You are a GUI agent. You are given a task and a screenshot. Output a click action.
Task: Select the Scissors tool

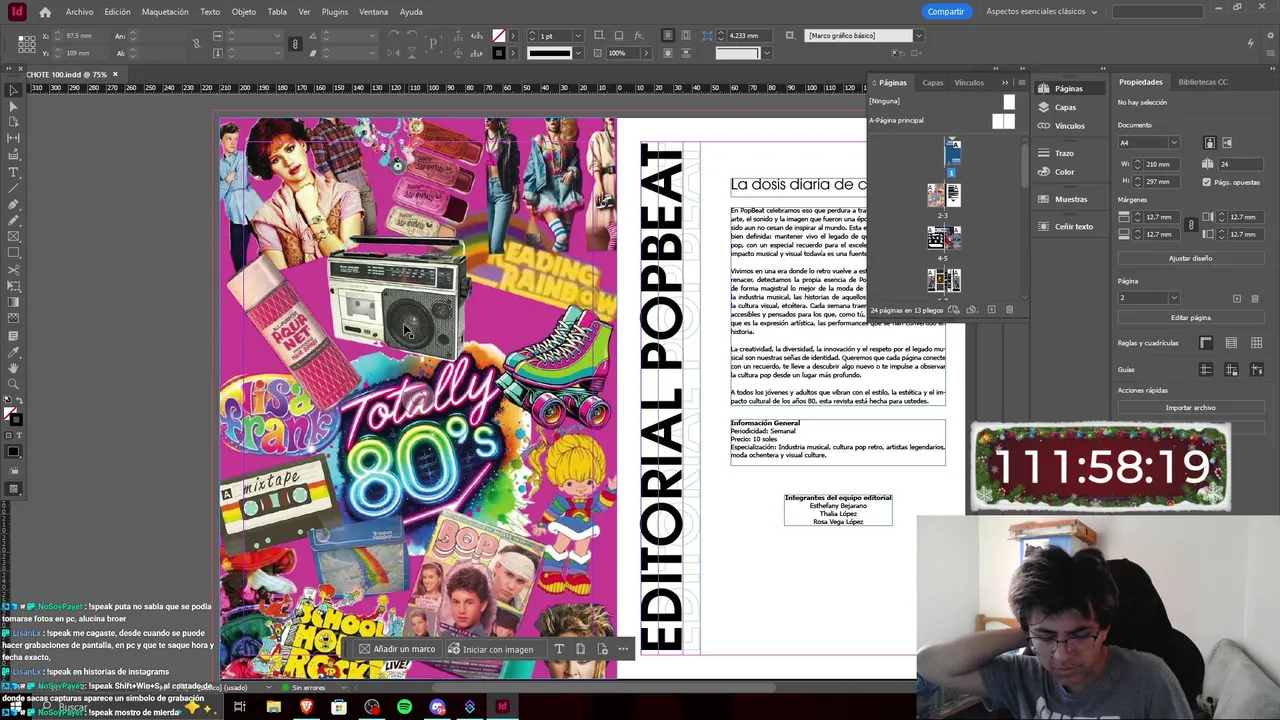(14, 269)
